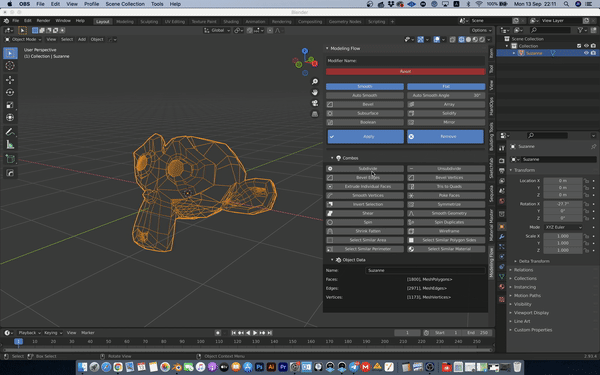Open Modifier properties wrench tab
The image size is (600, 375).
502,237
